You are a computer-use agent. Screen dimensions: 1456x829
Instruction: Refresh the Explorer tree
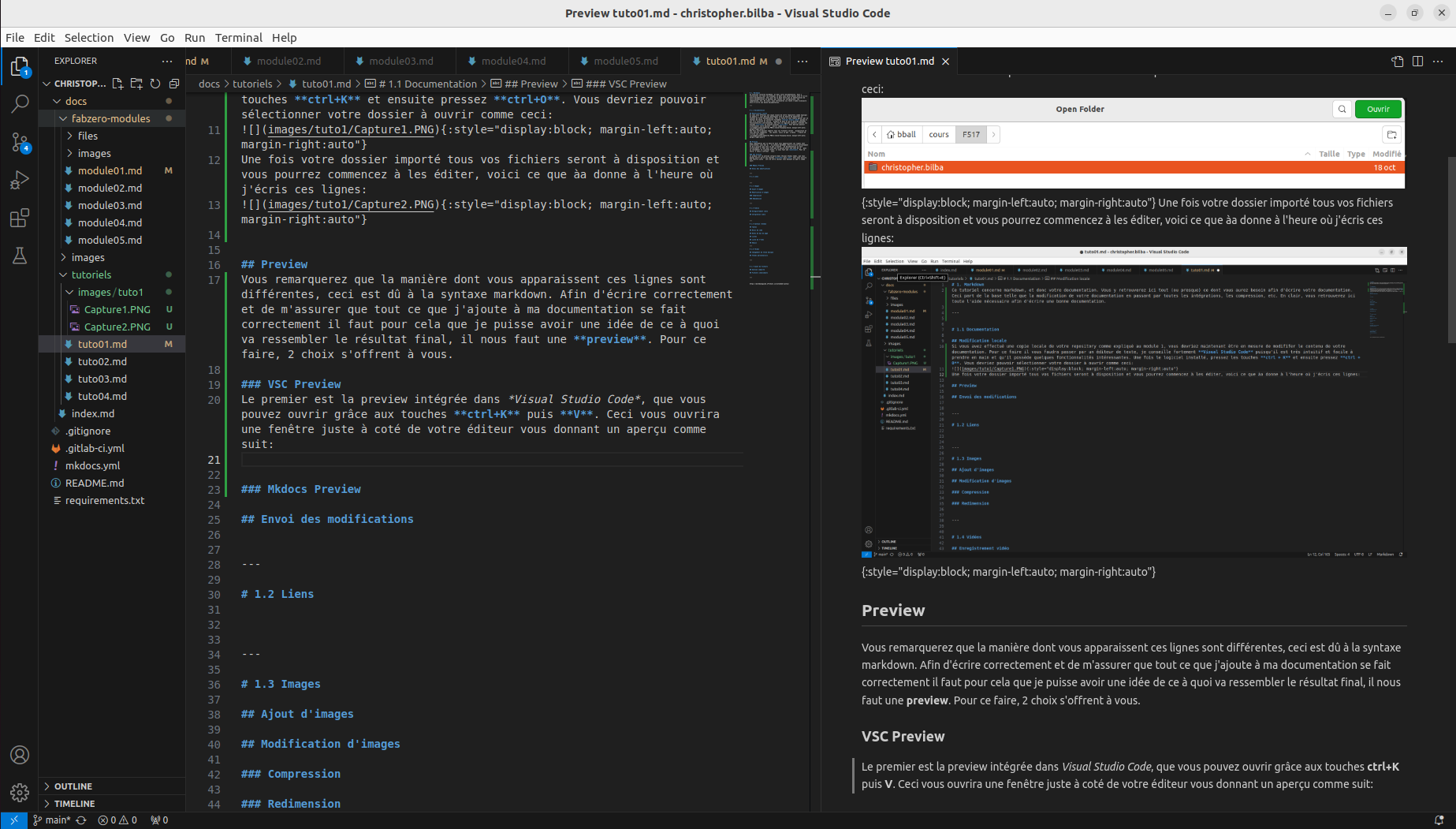pos(155,84)
